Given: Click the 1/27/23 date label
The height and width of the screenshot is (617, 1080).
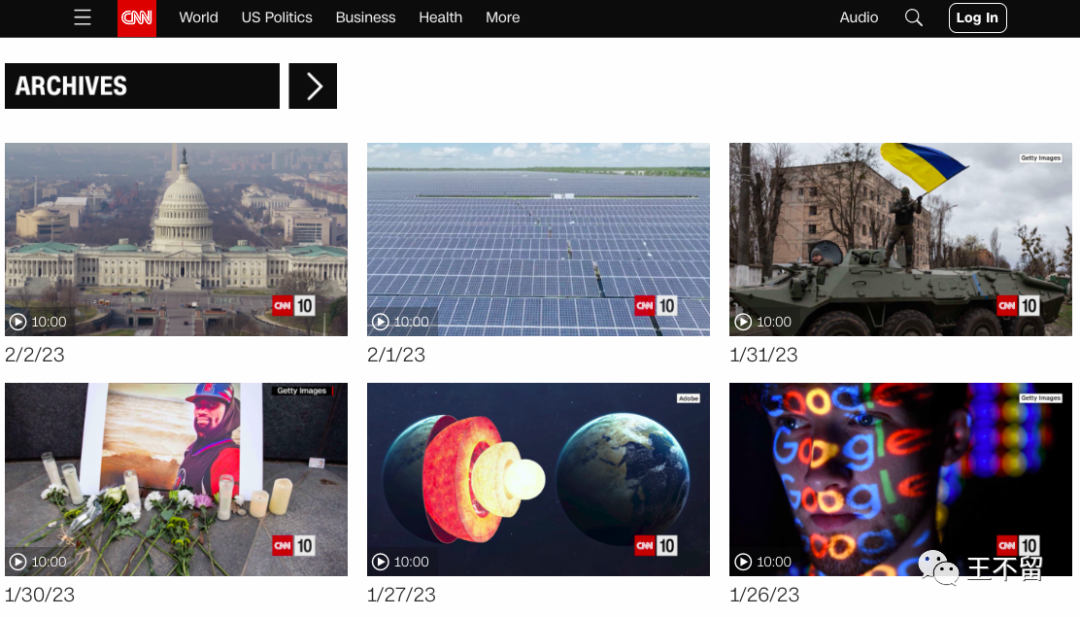Looking at the screenshot, I should [x=402, y=595].
